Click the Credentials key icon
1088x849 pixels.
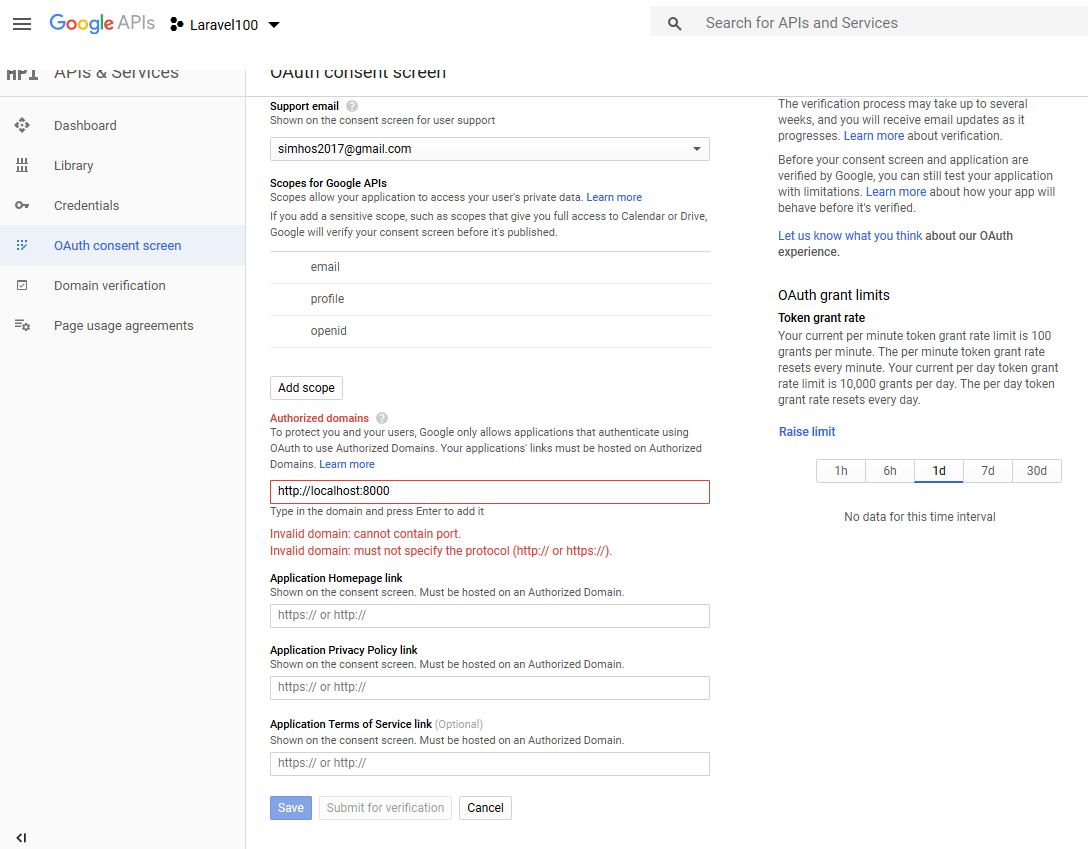click(x=22, y=205)
